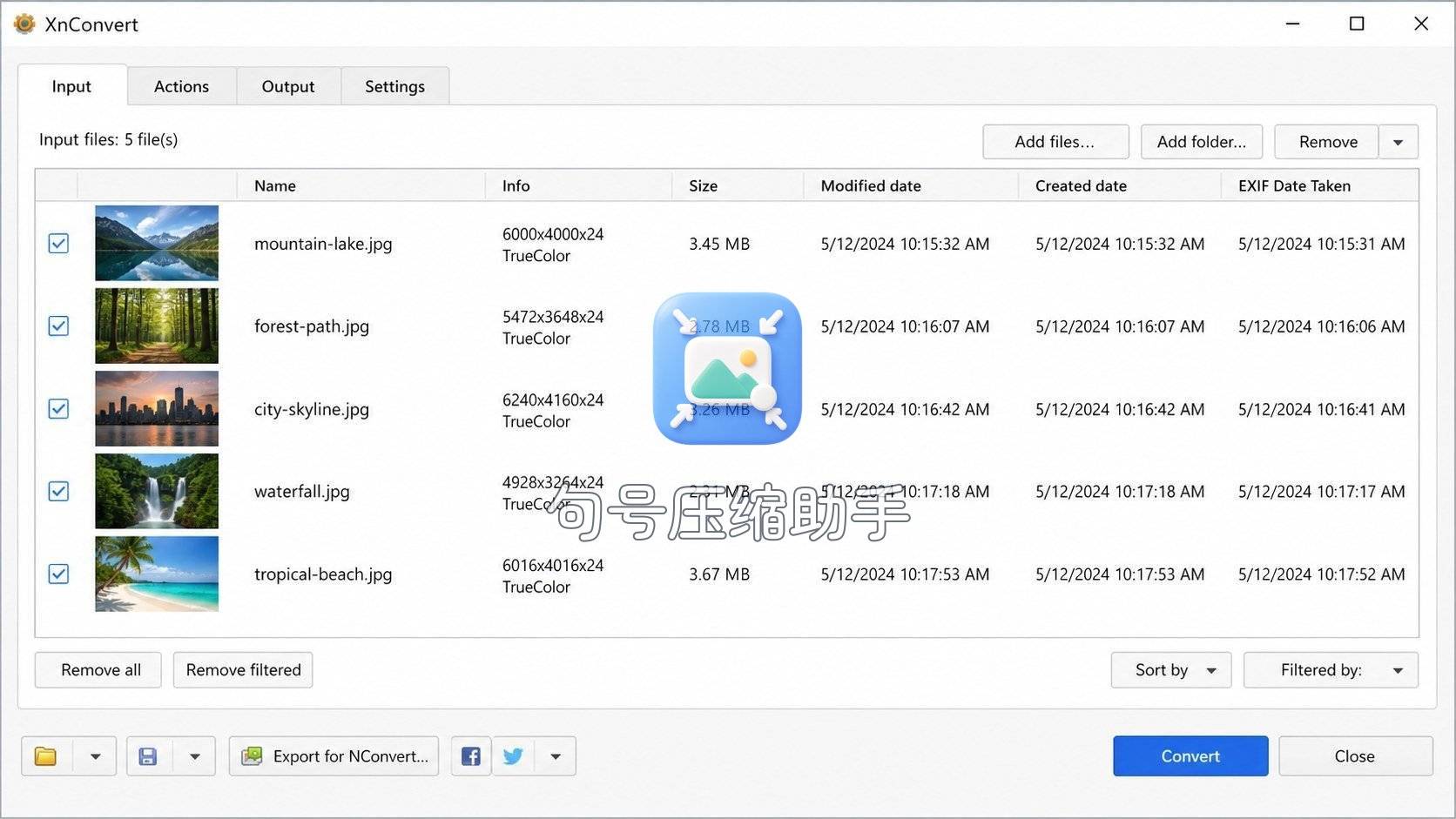Sort by the Name column header
Screen dimensions: 1456x819
click(x=361, y=186)
